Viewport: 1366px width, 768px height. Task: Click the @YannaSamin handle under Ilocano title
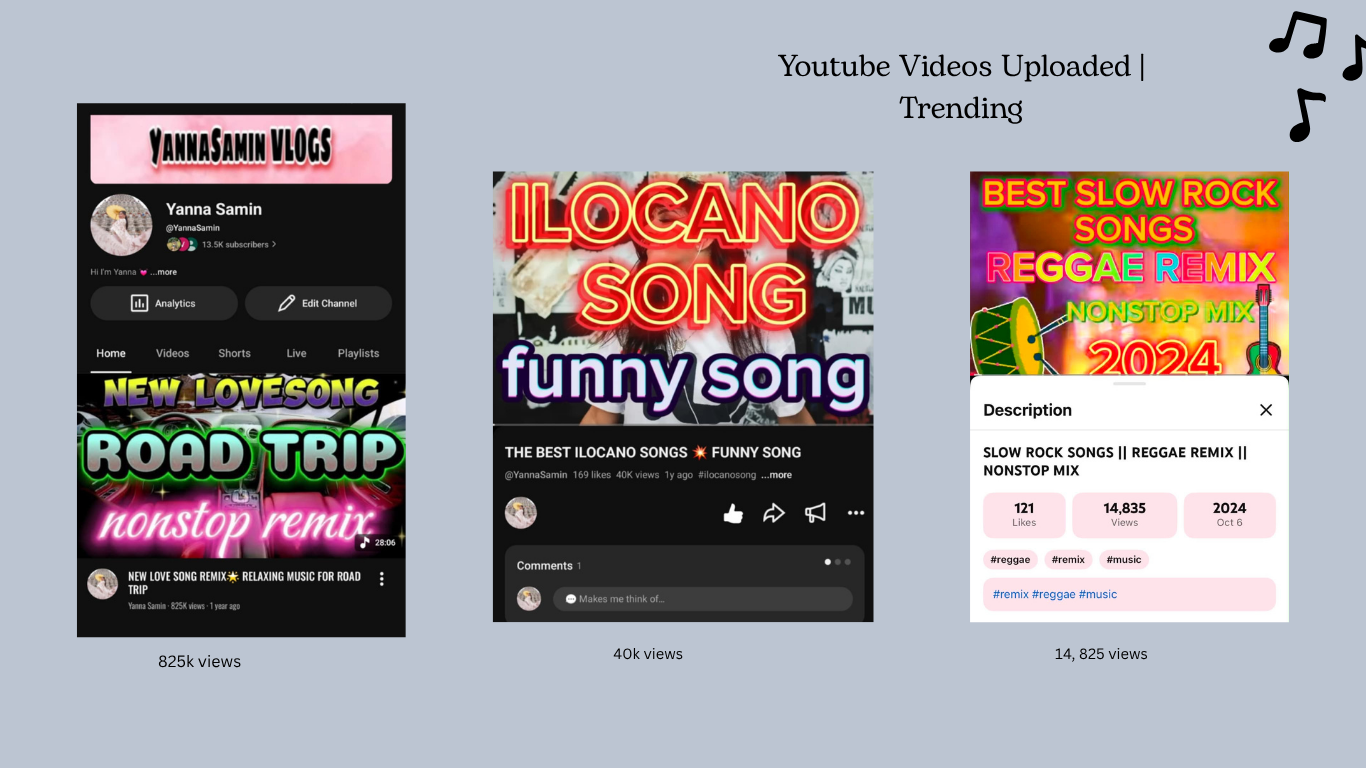click(536, 475)
